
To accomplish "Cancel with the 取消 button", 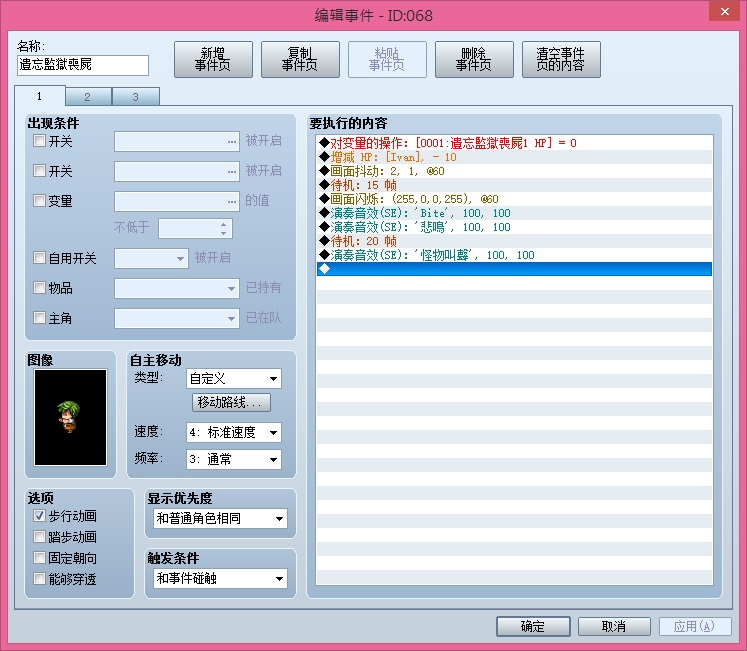I will click(x=614, y=626).
